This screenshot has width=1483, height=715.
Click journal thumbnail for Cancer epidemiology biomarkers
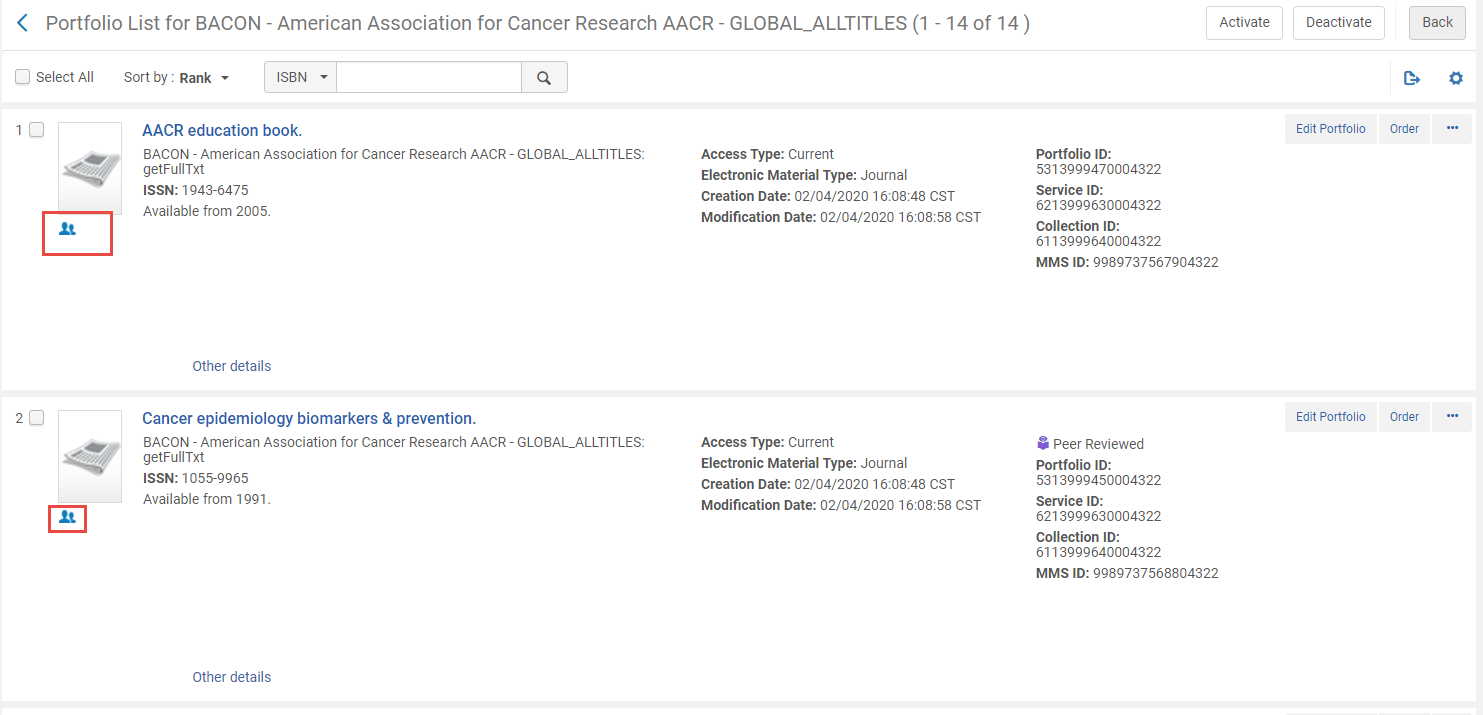[90, 456]
